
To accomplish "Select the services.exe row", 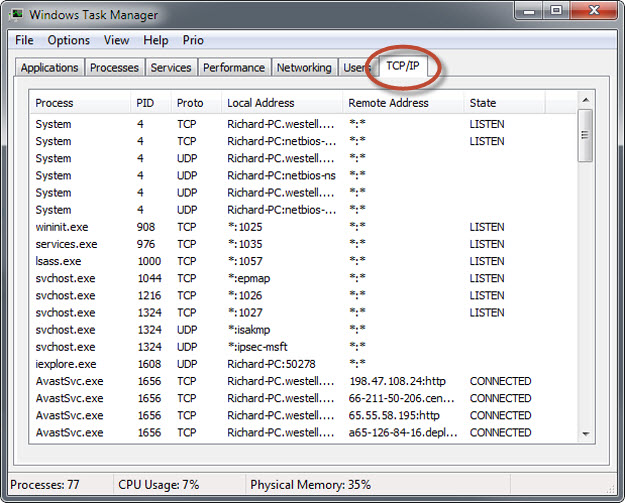I will (x=303, y=244).
